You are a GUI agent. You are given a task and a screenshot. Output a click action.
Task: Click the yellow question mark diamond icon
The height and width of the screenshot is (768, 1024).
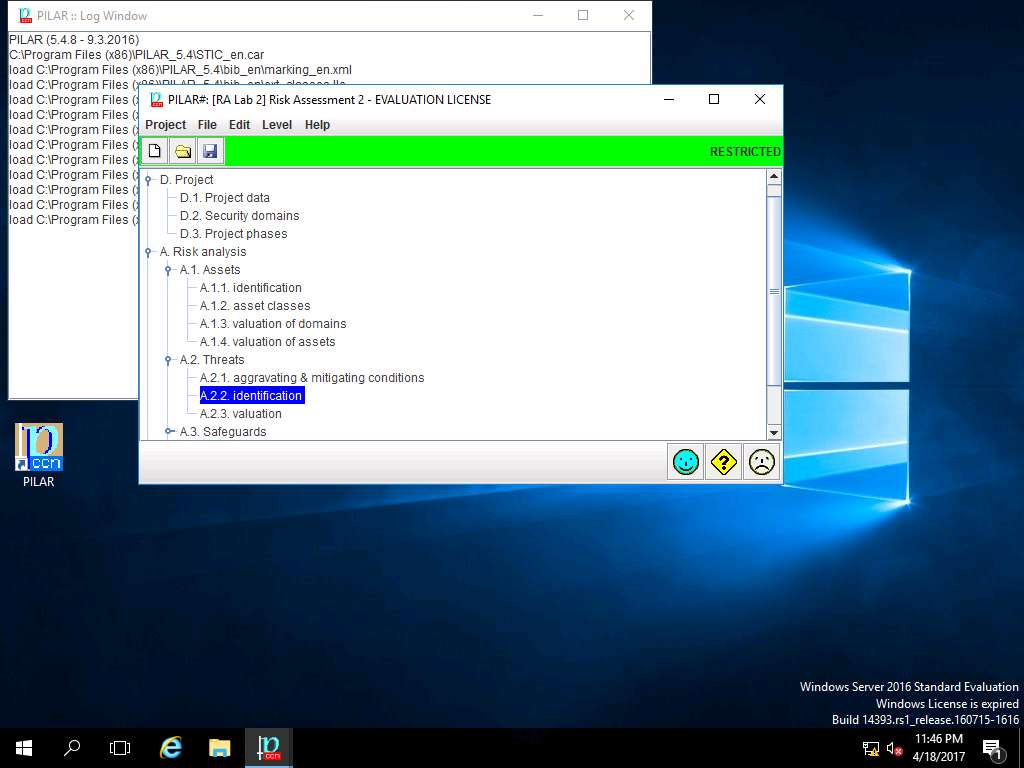724,462
